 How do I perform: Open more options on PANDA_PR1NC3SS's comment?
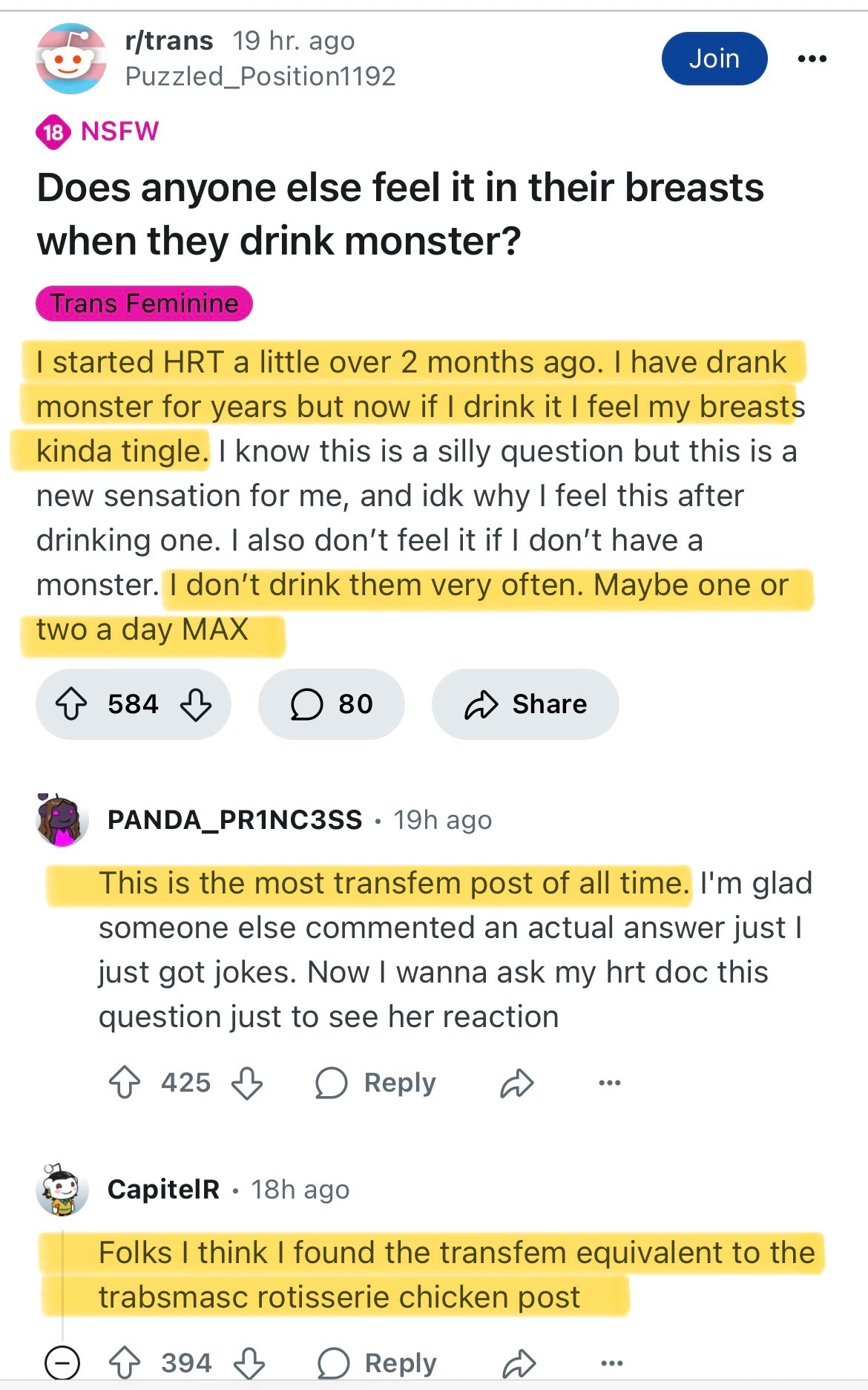(x=609, y=1083)
